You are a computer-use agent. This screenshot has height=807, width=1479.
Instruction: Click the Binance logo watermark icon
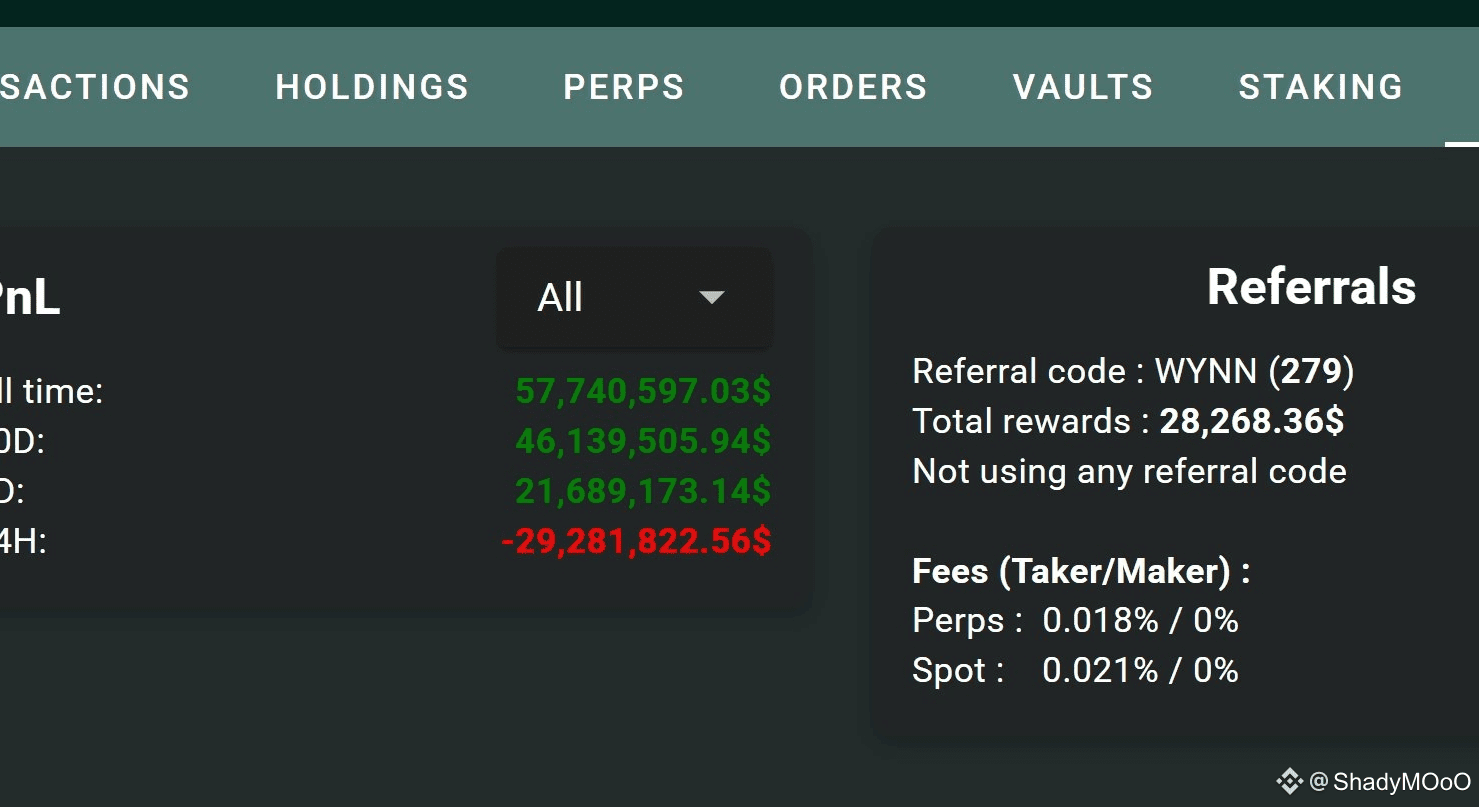pos(1289,781)
